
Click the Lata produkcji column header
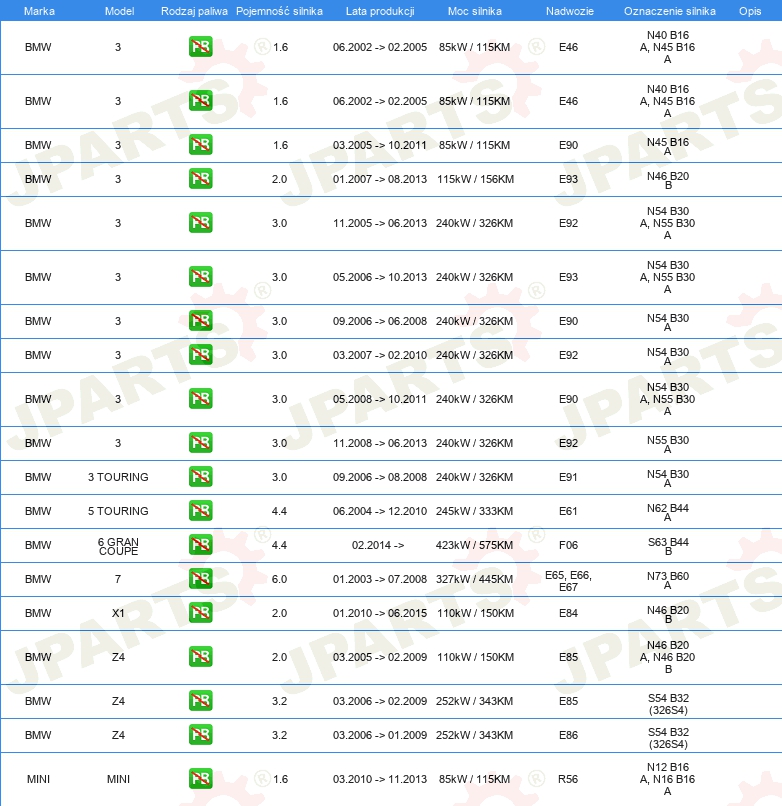(380, 11)
